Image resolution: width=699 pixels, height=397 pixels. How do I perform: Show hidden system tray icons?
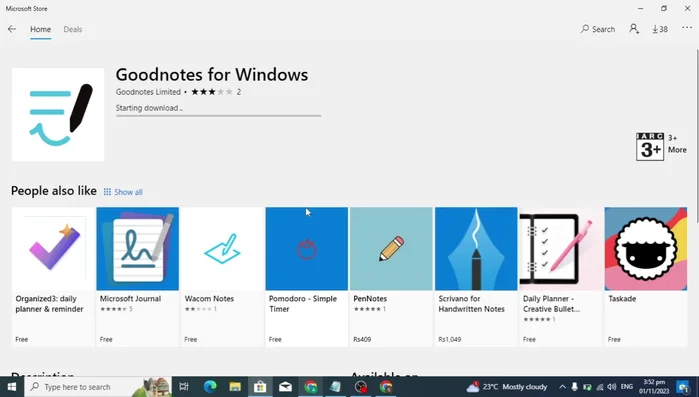tap(562, 387)
